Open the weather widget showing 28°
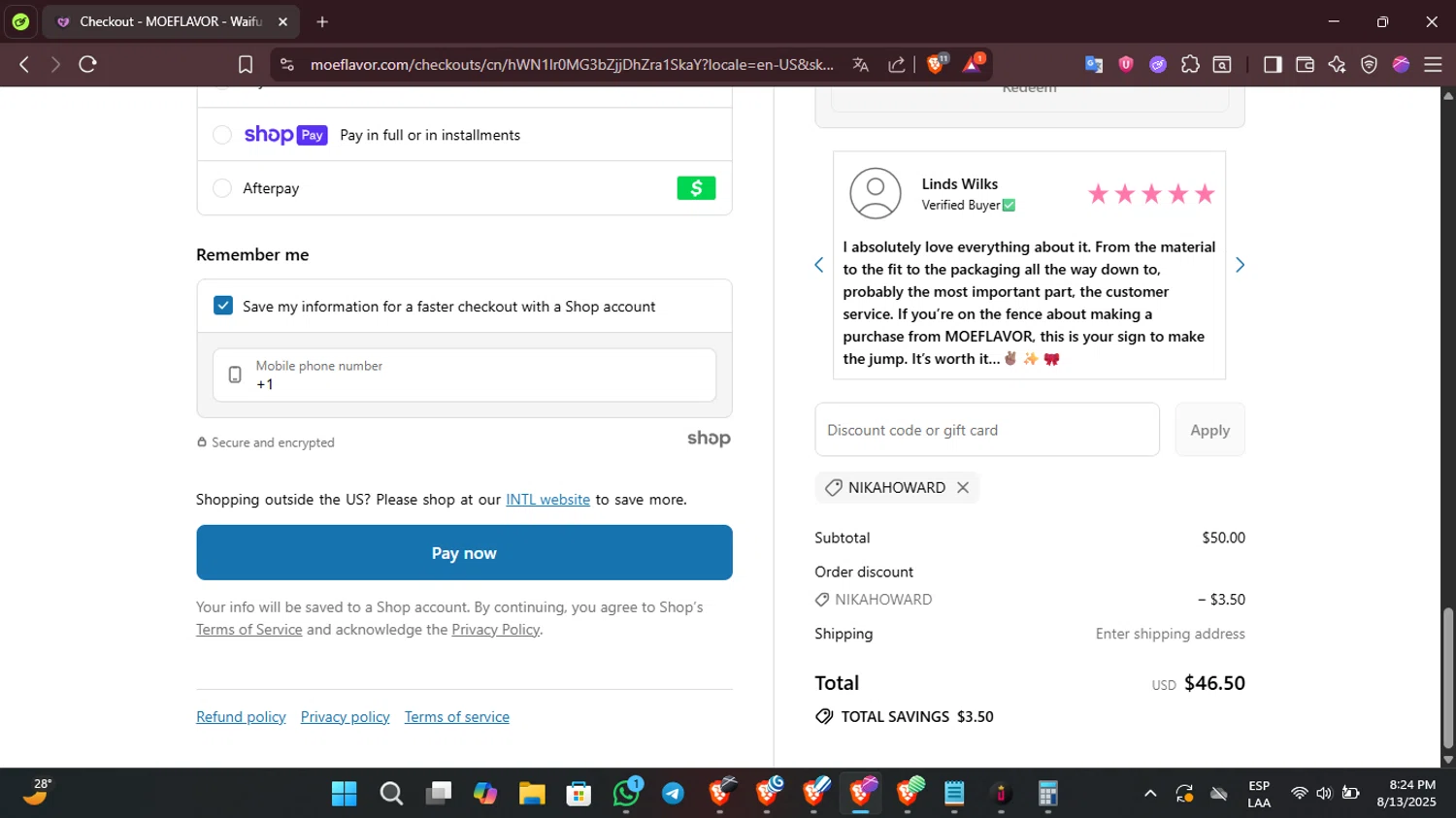Image resolution: width=1456 pixels, height=818 pixels. click(38, 793)
